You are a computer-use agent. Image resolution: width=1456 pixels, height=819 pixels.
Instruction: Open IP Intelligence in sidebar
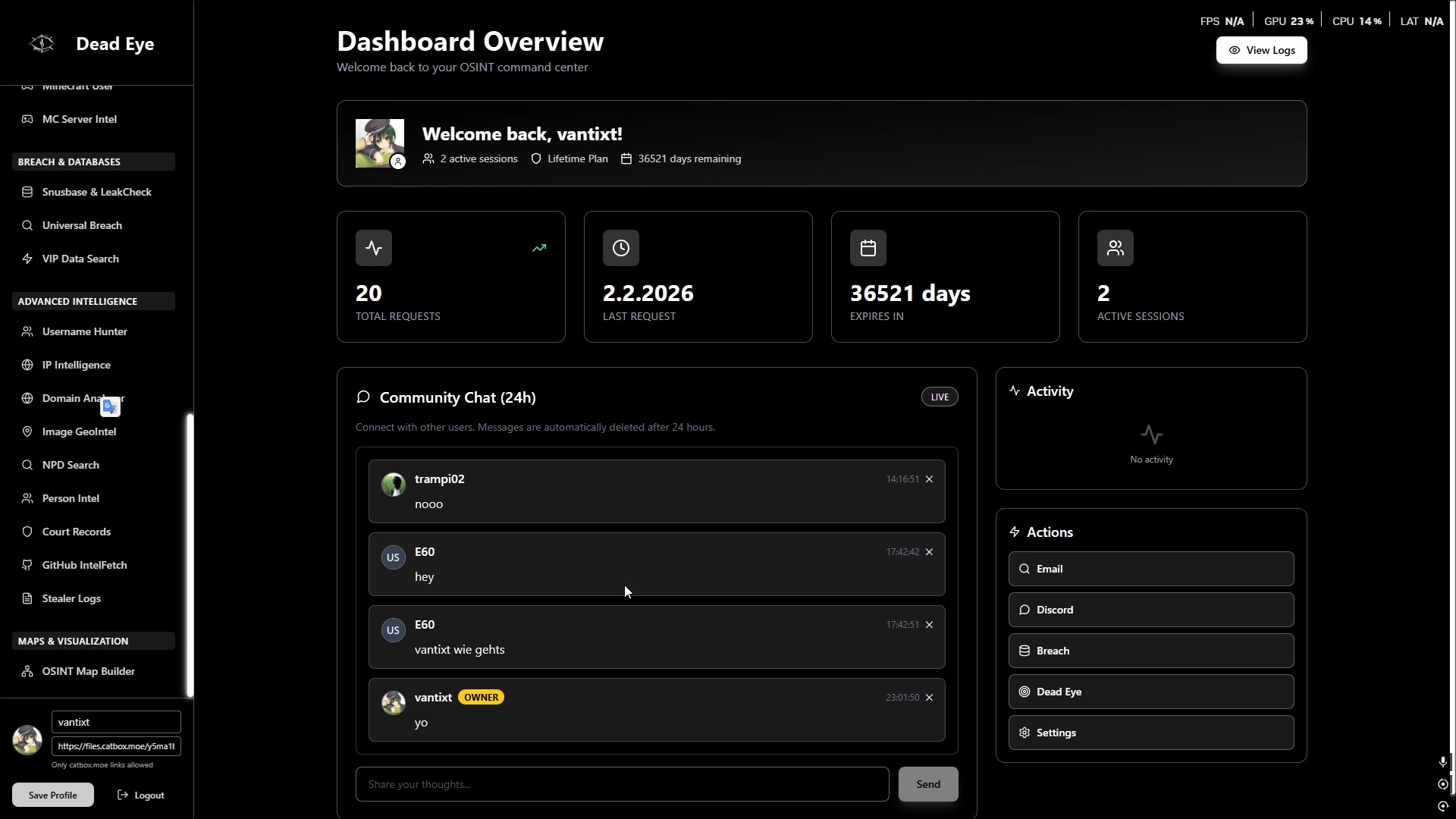click(x=76, y=365)
